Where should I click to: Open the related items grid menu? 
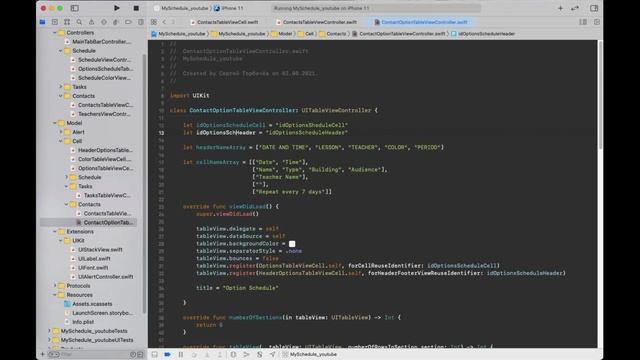[x=154, y=22]
